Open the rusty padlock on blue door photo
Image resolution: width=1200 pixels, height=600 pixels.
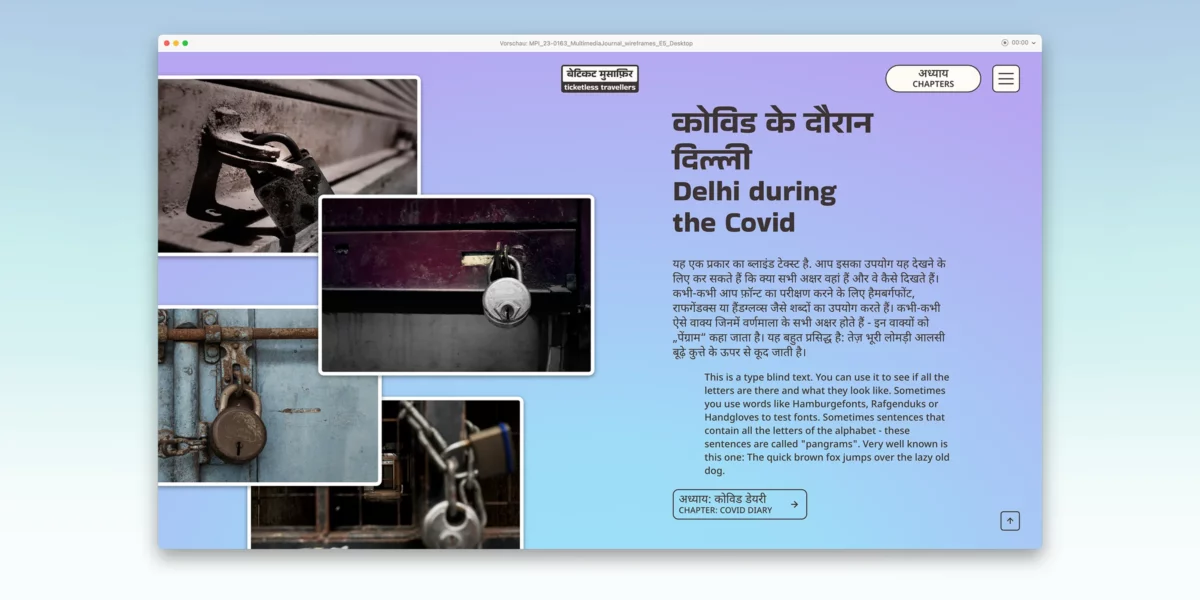[x=269, y=396]
